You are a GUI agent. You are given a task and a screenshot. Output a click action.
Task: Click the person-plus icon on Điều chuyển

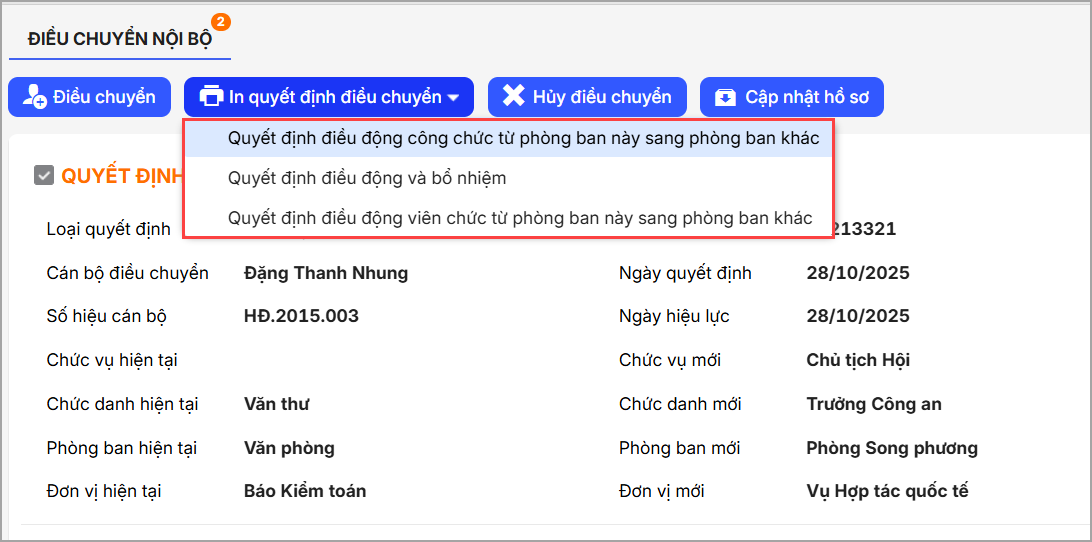click(34, 97)
